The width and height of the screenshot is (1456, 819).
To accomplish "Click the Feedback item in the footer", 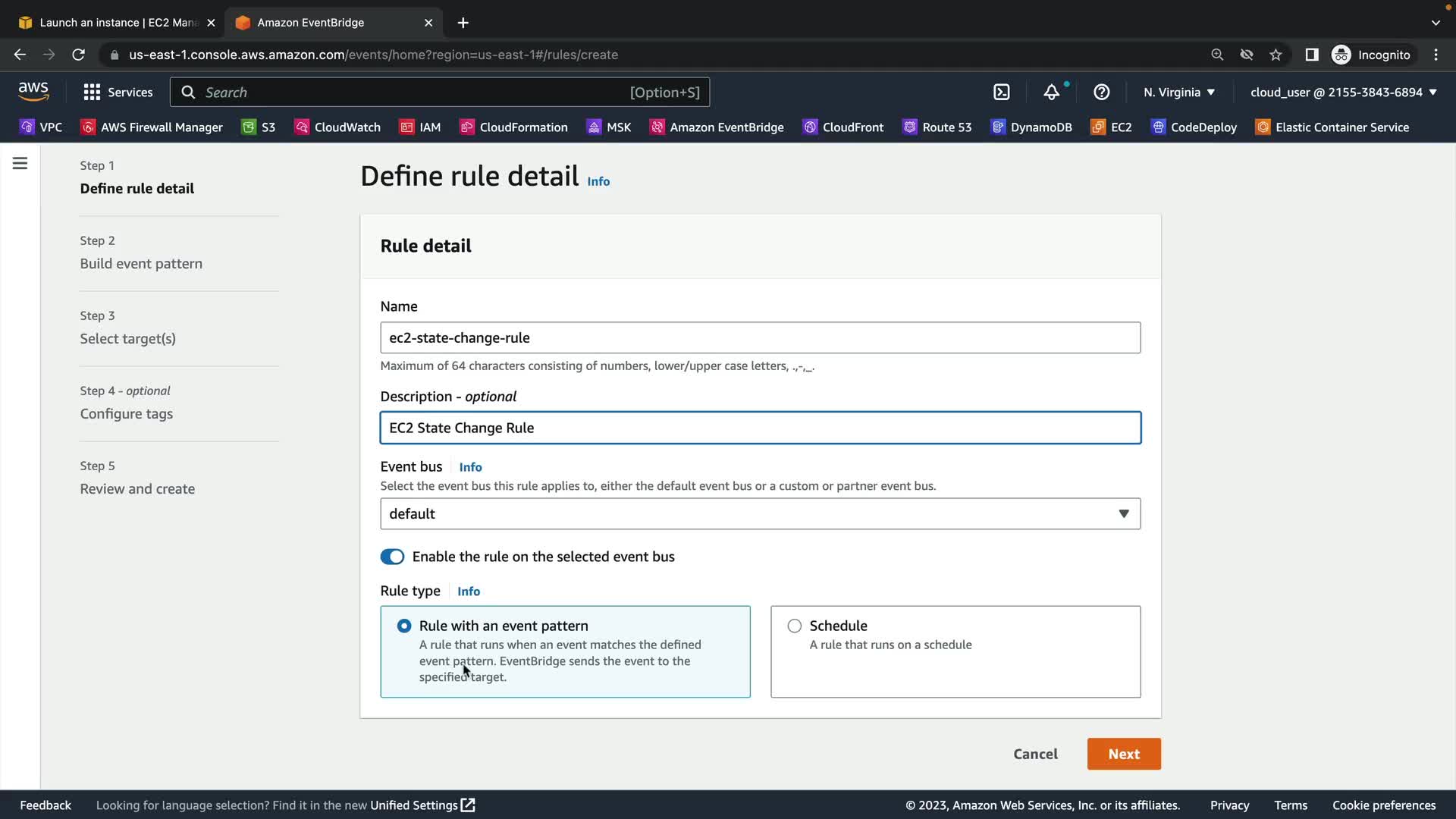I will pyautogui.click(x=45, y=805).
